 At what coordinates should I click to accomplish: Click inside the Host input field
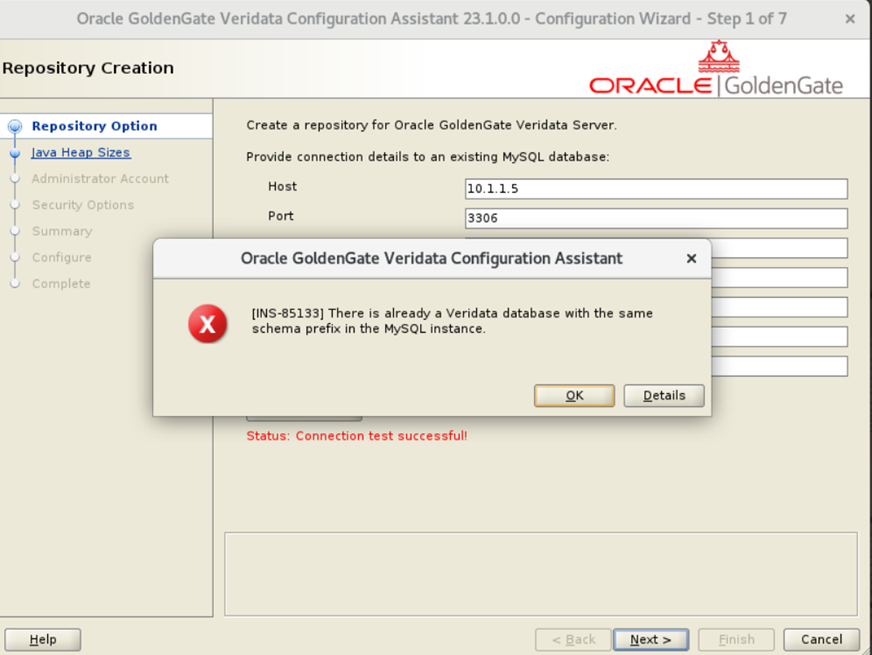point(655,188)
